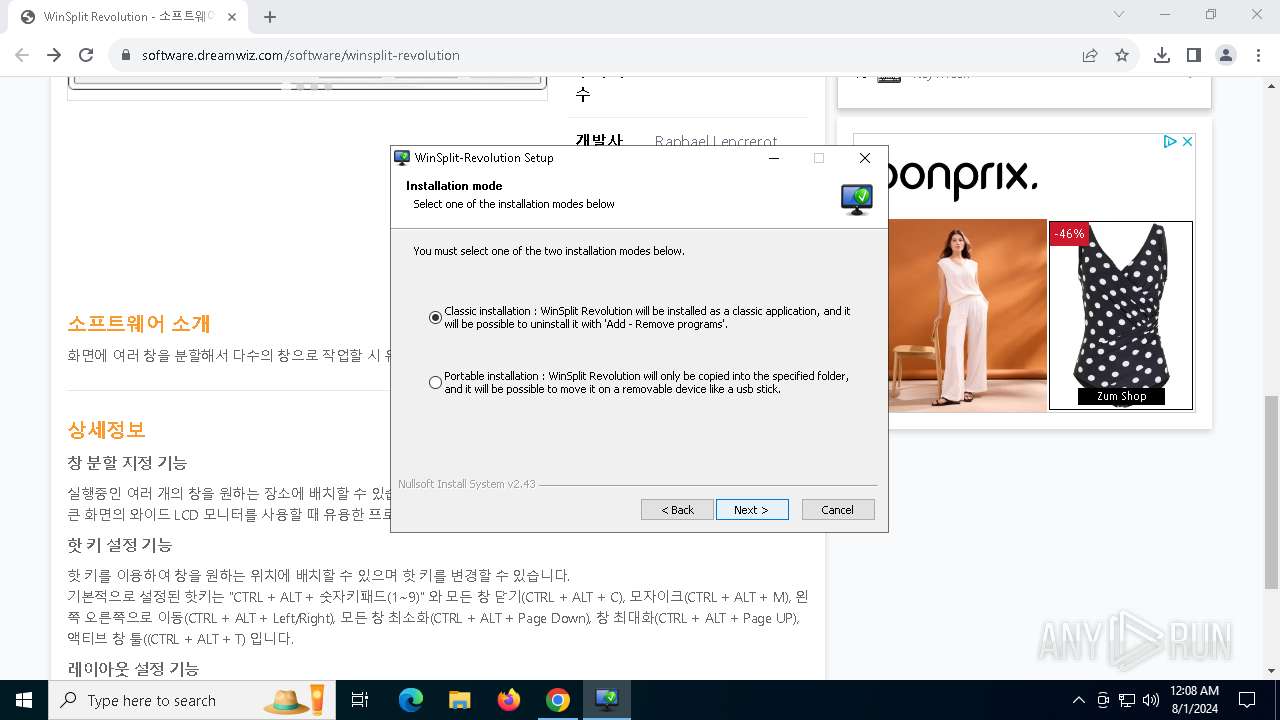1280x720 pixels.
Task: Open File Explorer from the taskbar
Action: click(x=459, y=700)
